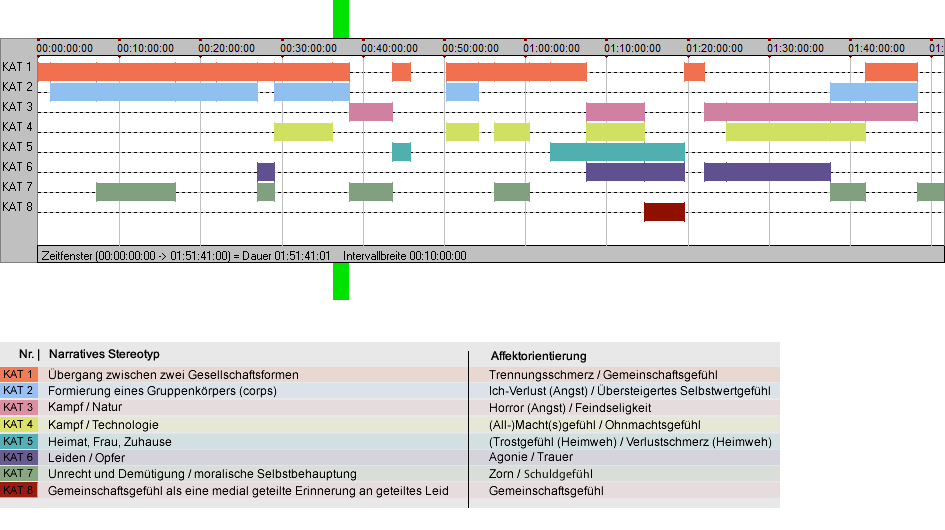The height and width of the screenshot is (530, 945).
Task: Click 'Trennungsschmerz / Gemeinschaftsgefühl' cell
Action: pyautogui.click(x=603, y=374)
